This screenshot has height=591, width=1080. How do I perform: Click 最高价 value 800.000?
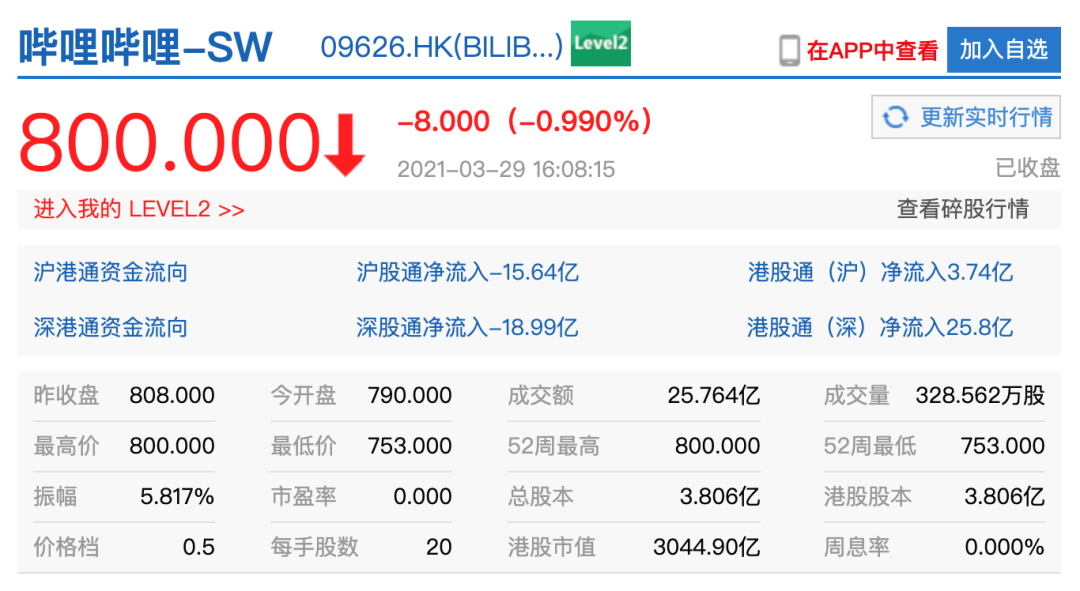click(172, 446)
